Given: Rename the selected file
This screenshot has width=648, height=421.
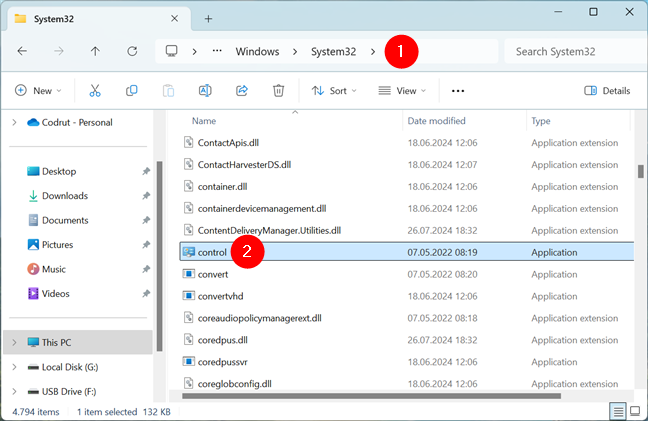Looking at the screenshot, I should pyautogui.click(x=205, y=90).
